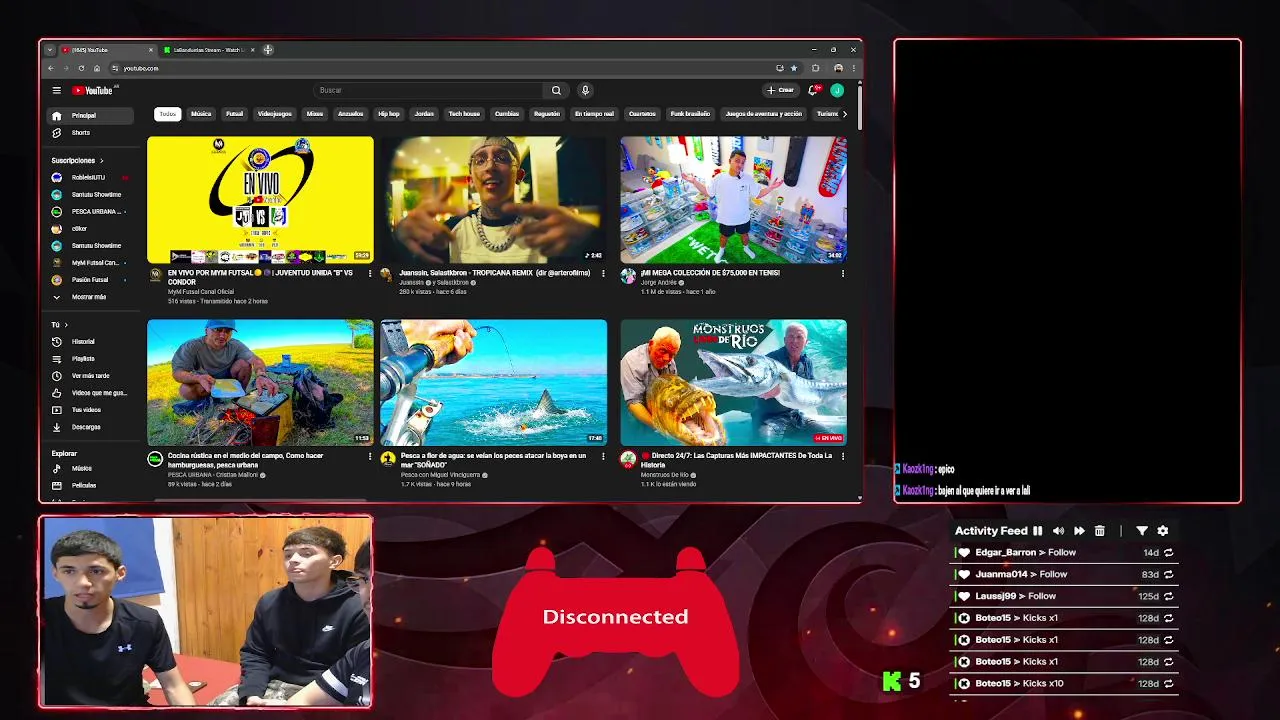Viewport: 1280px width, 720px height.
Task: Open the Jorge Andrés channel link
Action: [x=659, y=282]
